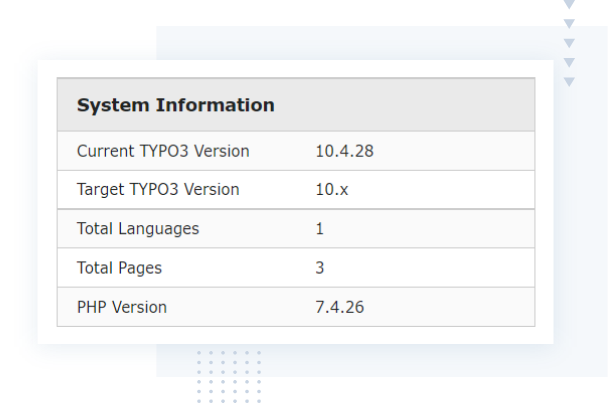
Task: Click the dot grid pattern below the table
Action: pos(229,375)
